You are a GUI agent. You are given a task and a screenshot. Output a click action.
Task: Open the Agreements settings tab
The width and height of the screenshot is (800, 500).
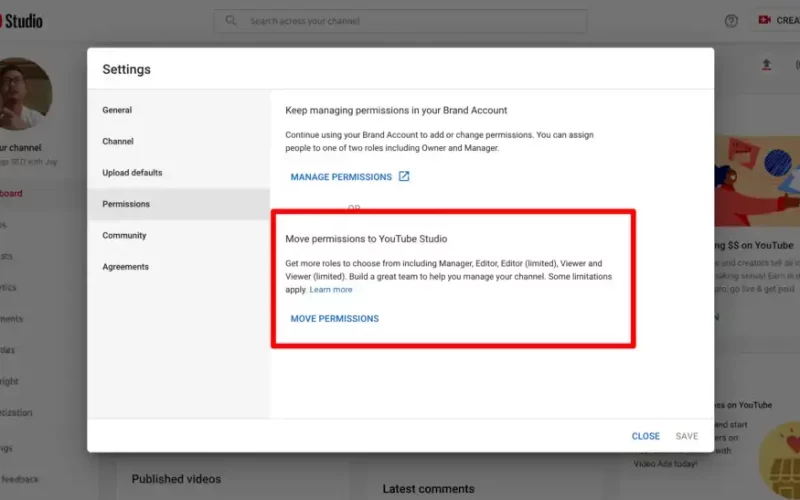click(125, 267)
